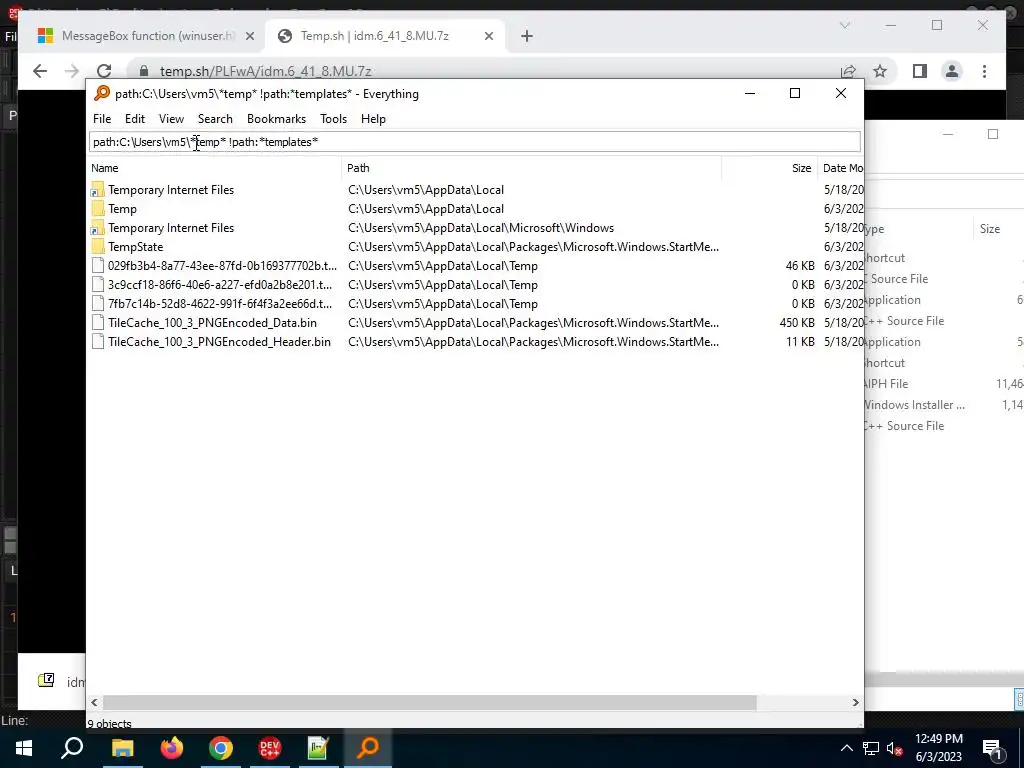Open File Explorer from taskbar
This screenshot has height=768, width=1024.
click(x=122, y=748)
